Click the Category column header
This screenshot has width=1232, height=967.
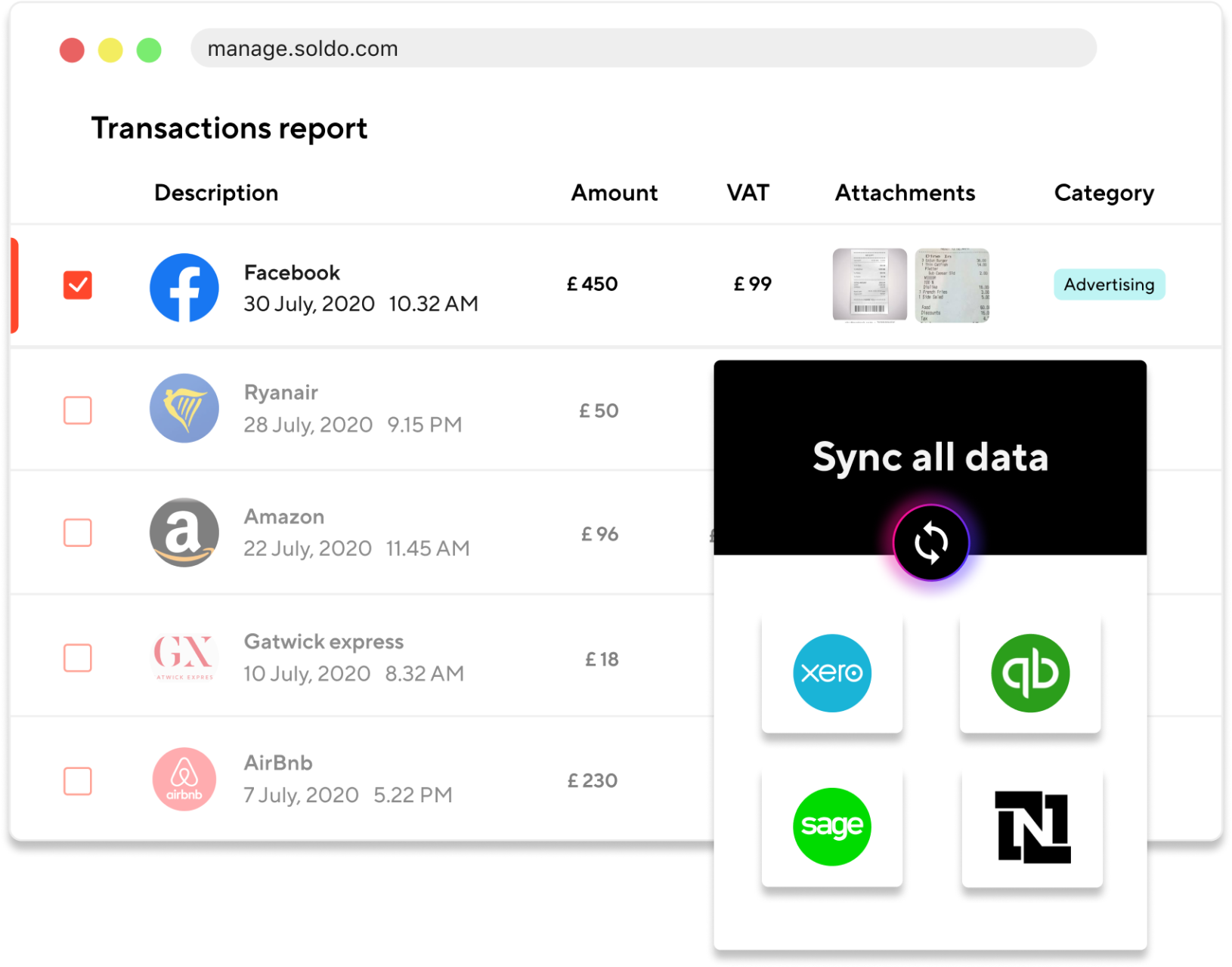[1104, 193]
